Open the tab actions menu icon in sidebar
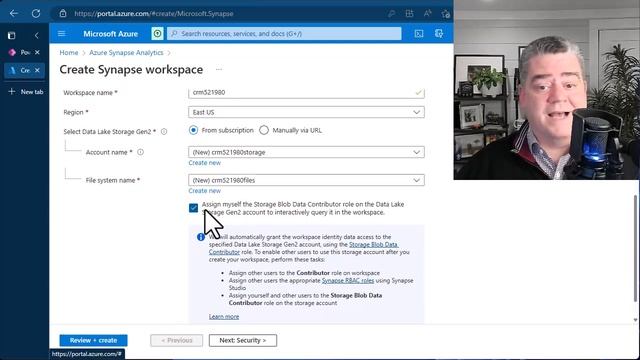 pos(11,36)
